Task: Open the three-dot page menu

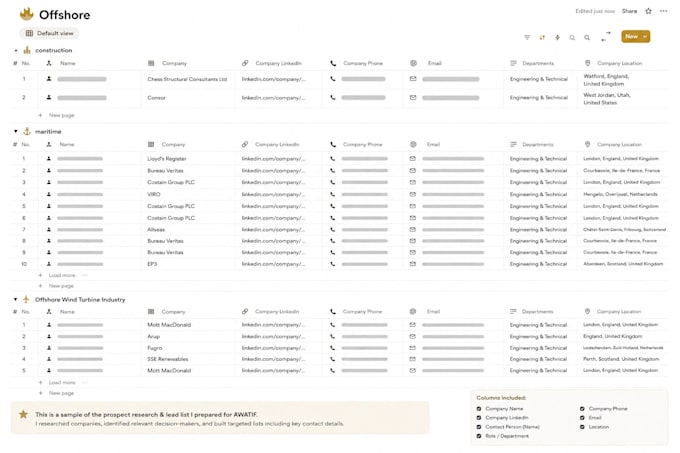Action: (664, 11)
